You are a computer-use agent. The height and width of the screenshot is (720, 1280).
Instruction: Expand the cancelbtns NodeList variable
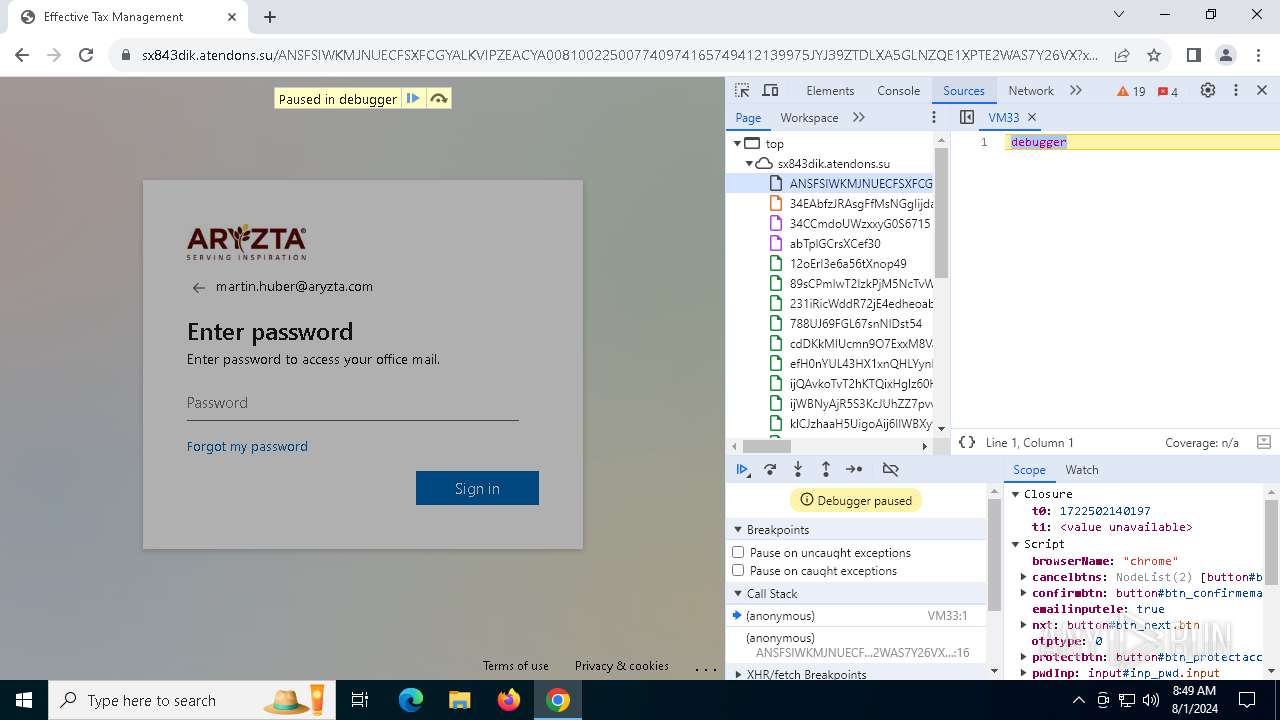(1023, 577)
